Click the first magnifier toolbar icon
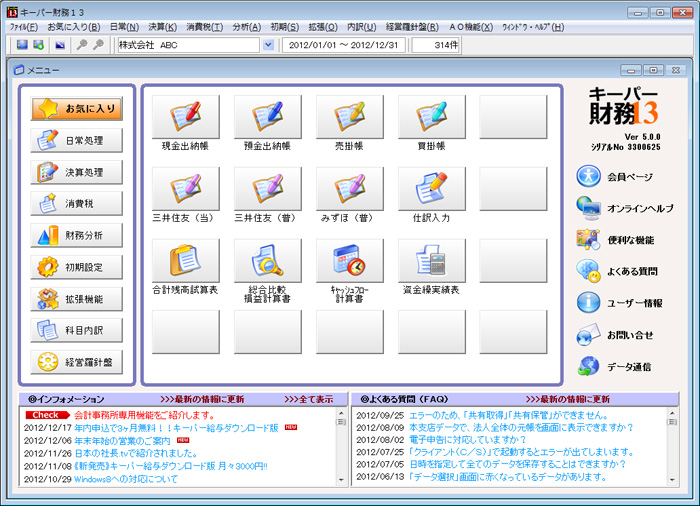Image resolution: width=700 pixels, height=506 pixels. pyautogui.click(x=82, y=45)
